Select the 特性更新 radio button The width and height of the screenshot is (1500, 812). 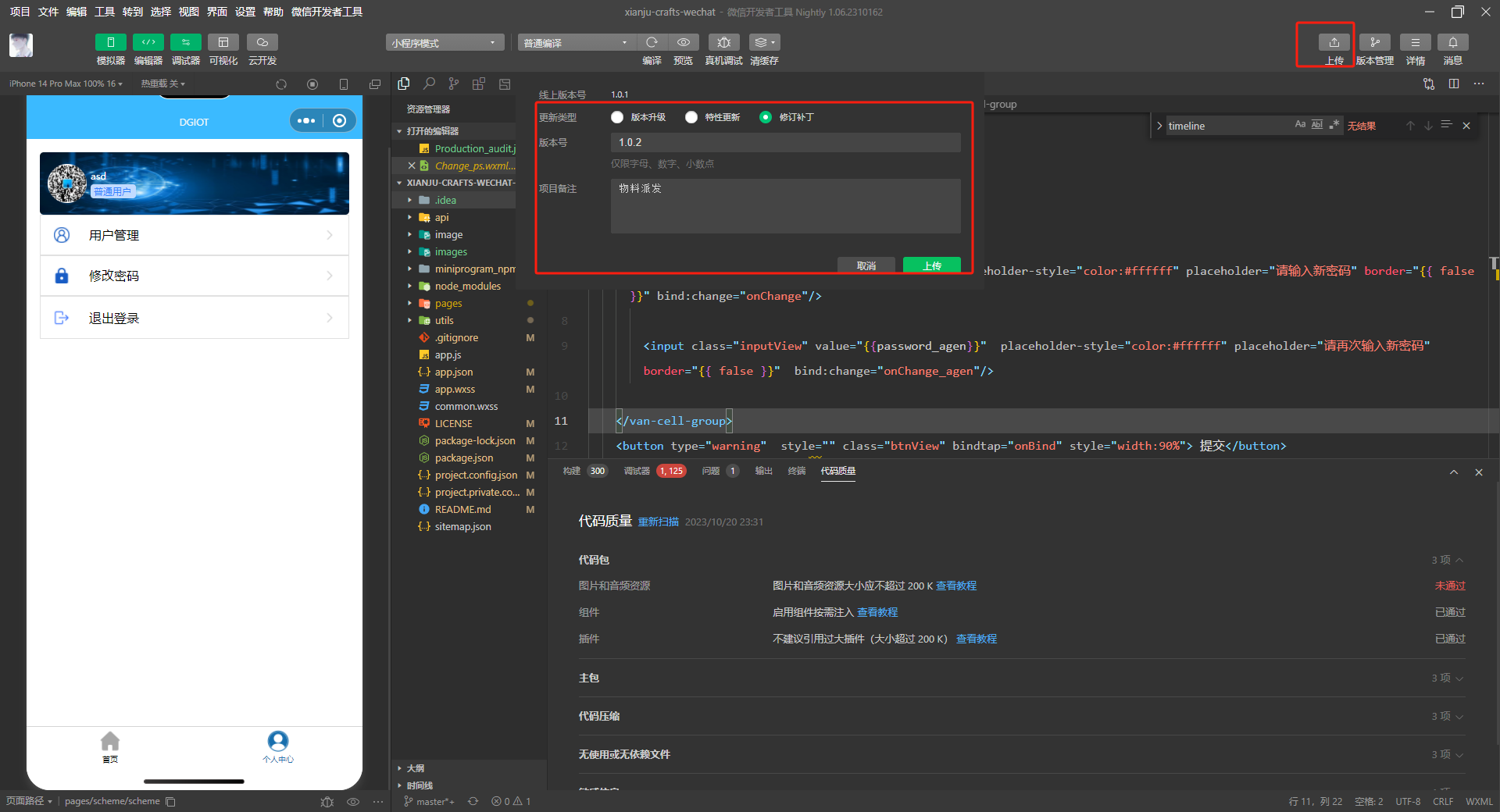click(x=691, y=117)
